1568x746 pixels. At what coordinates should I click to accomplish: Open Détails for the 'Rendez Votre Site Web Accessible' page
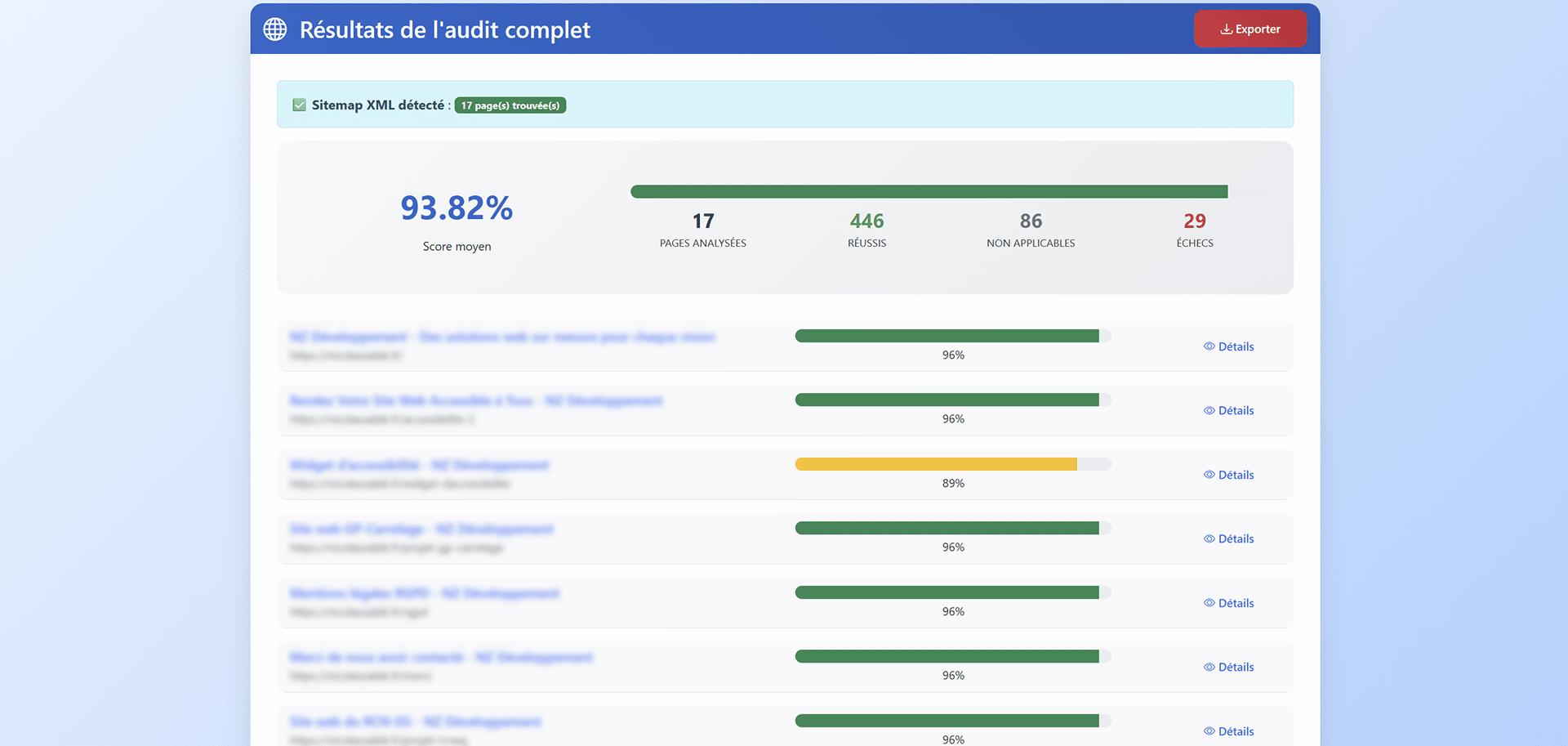[1229, 411]
